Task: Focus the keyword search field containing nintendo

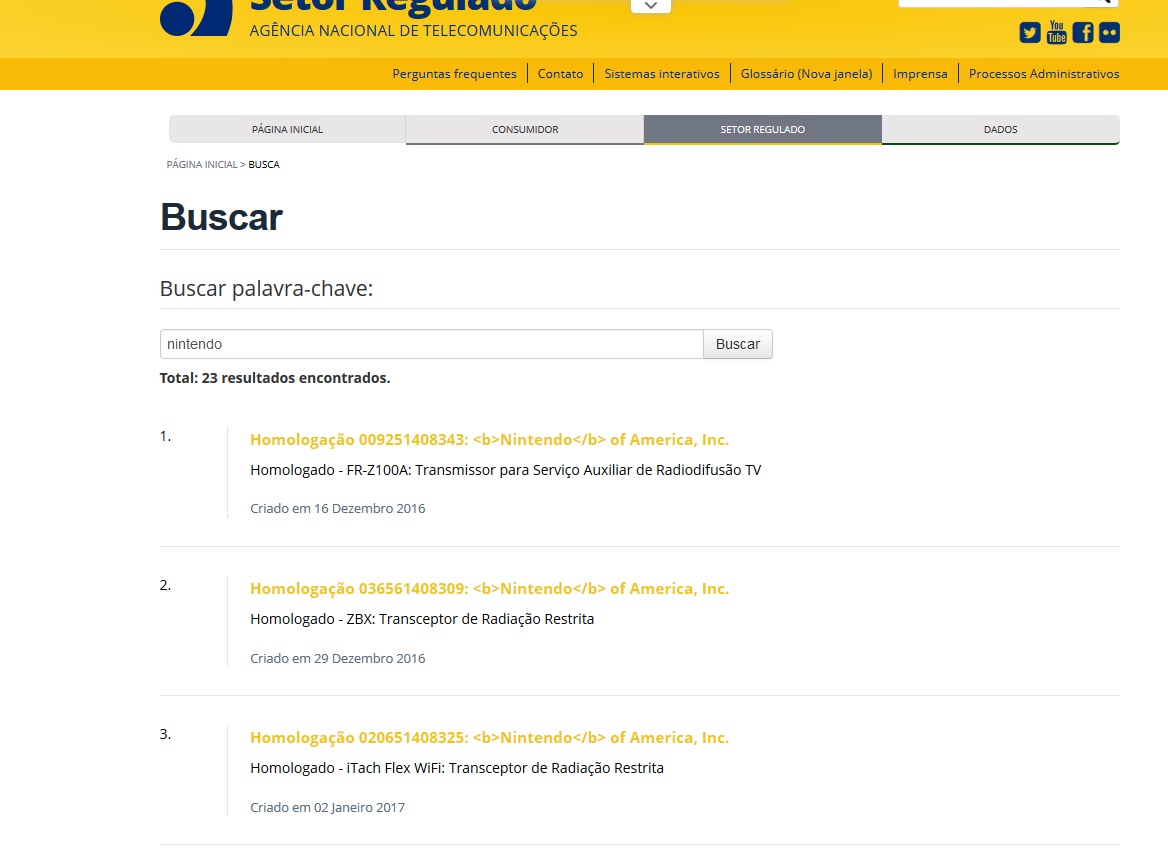Action: (x=431, y=344)
